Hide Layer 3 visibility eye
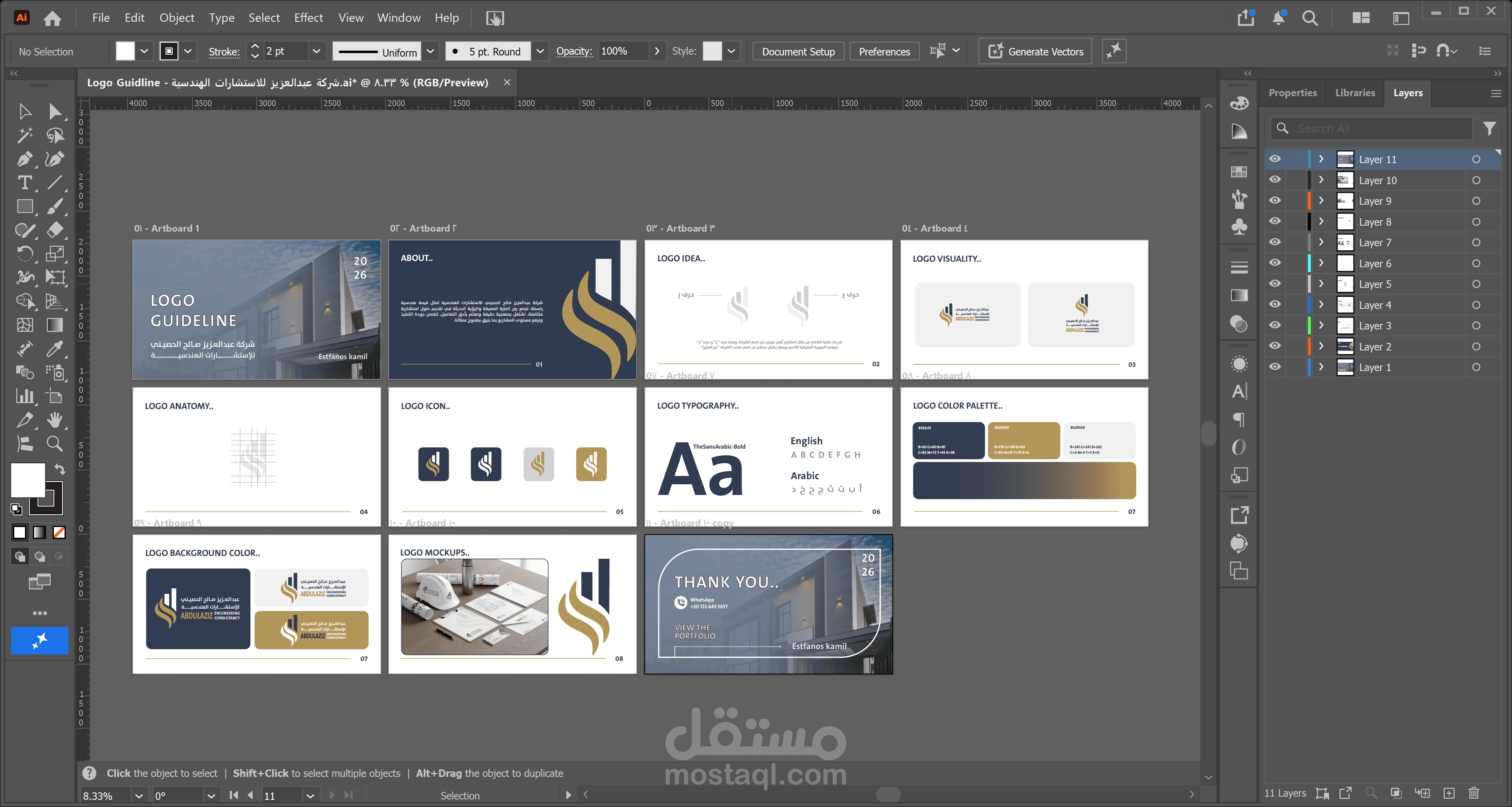 coord(1275,325)
